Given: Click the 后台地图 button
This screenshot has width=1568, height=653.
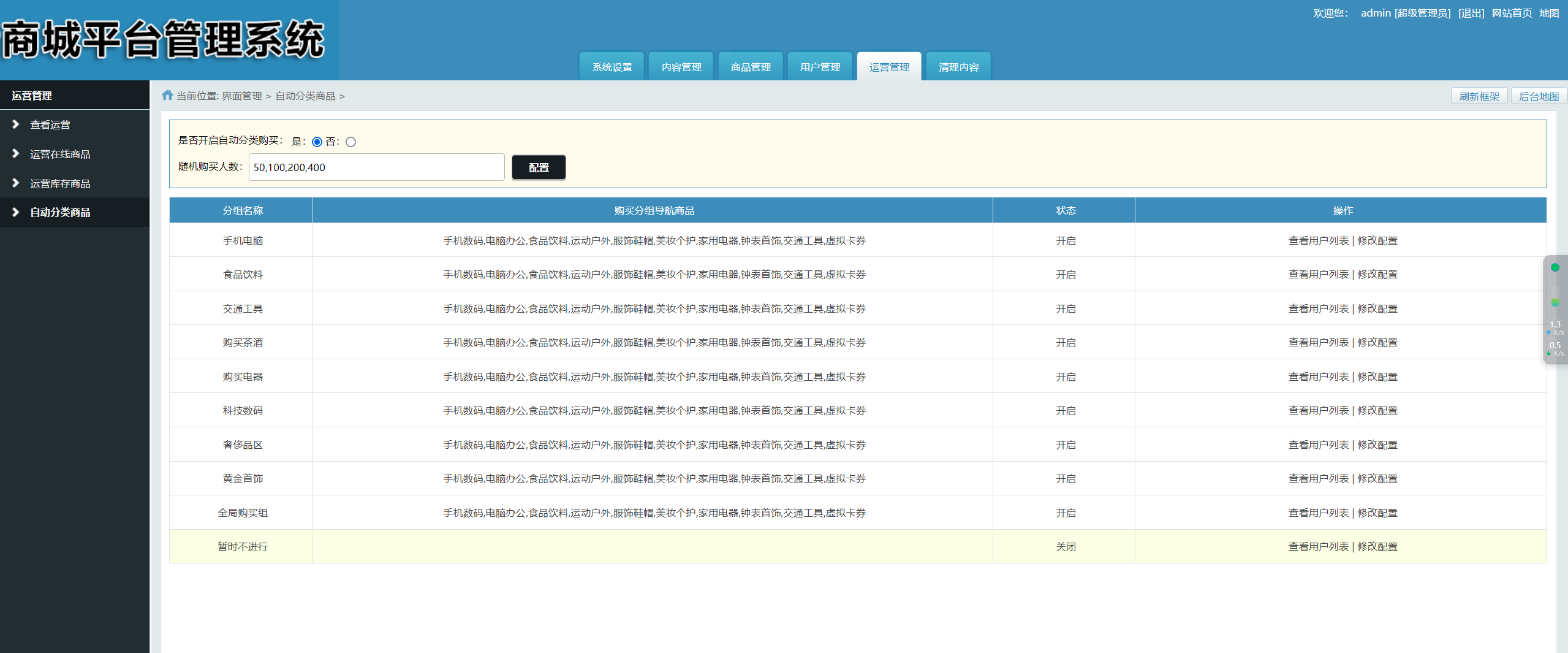Looking at the screenshot, I should tap(1539, 96).
